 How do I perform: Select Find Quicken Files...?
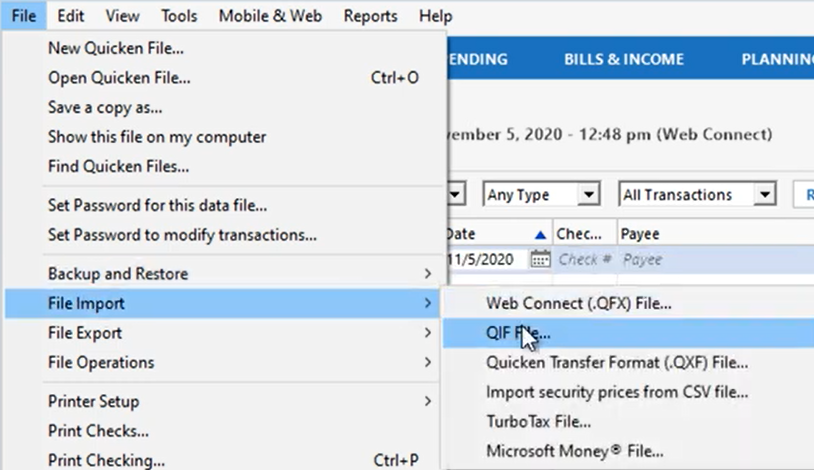(223, 167)
